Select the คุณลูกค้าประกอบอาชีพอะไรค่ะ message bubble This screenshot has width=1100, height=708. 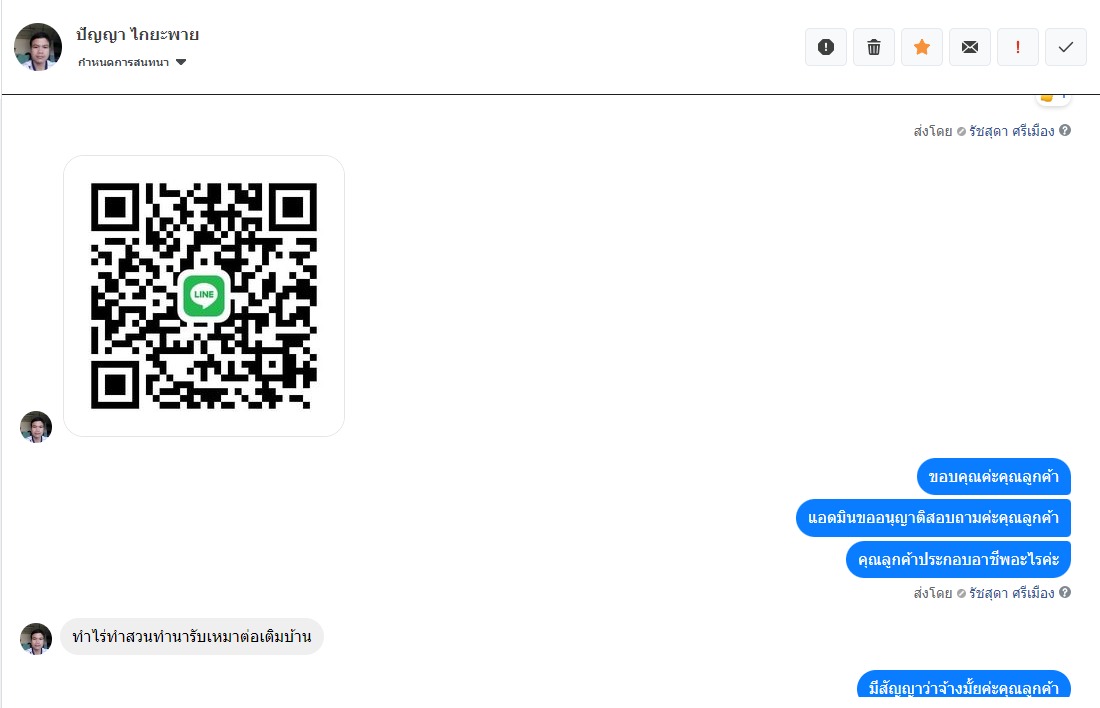(x=958, y=560)
